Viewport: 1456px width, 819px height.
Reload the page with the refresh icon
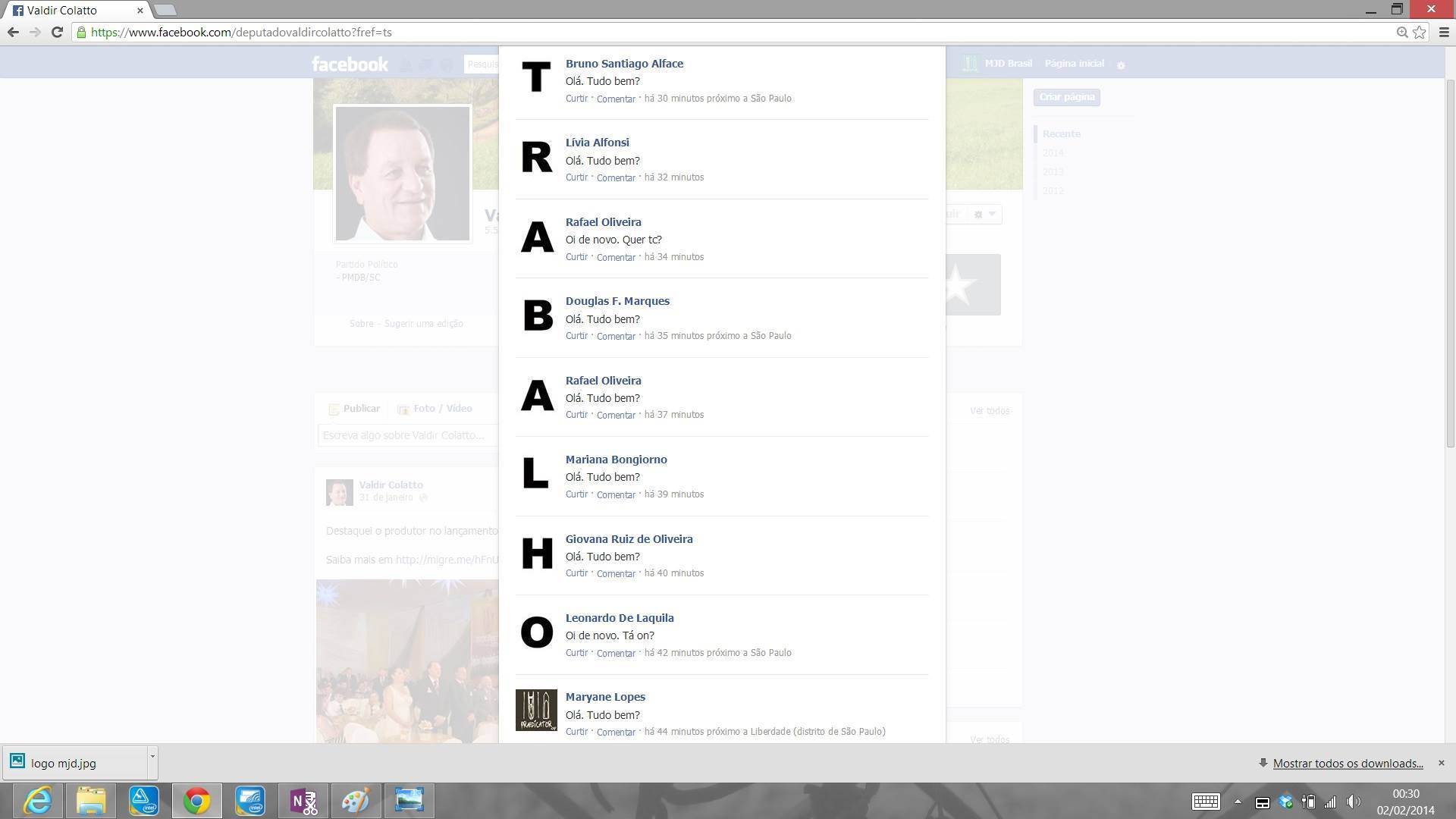click(57, 32)
